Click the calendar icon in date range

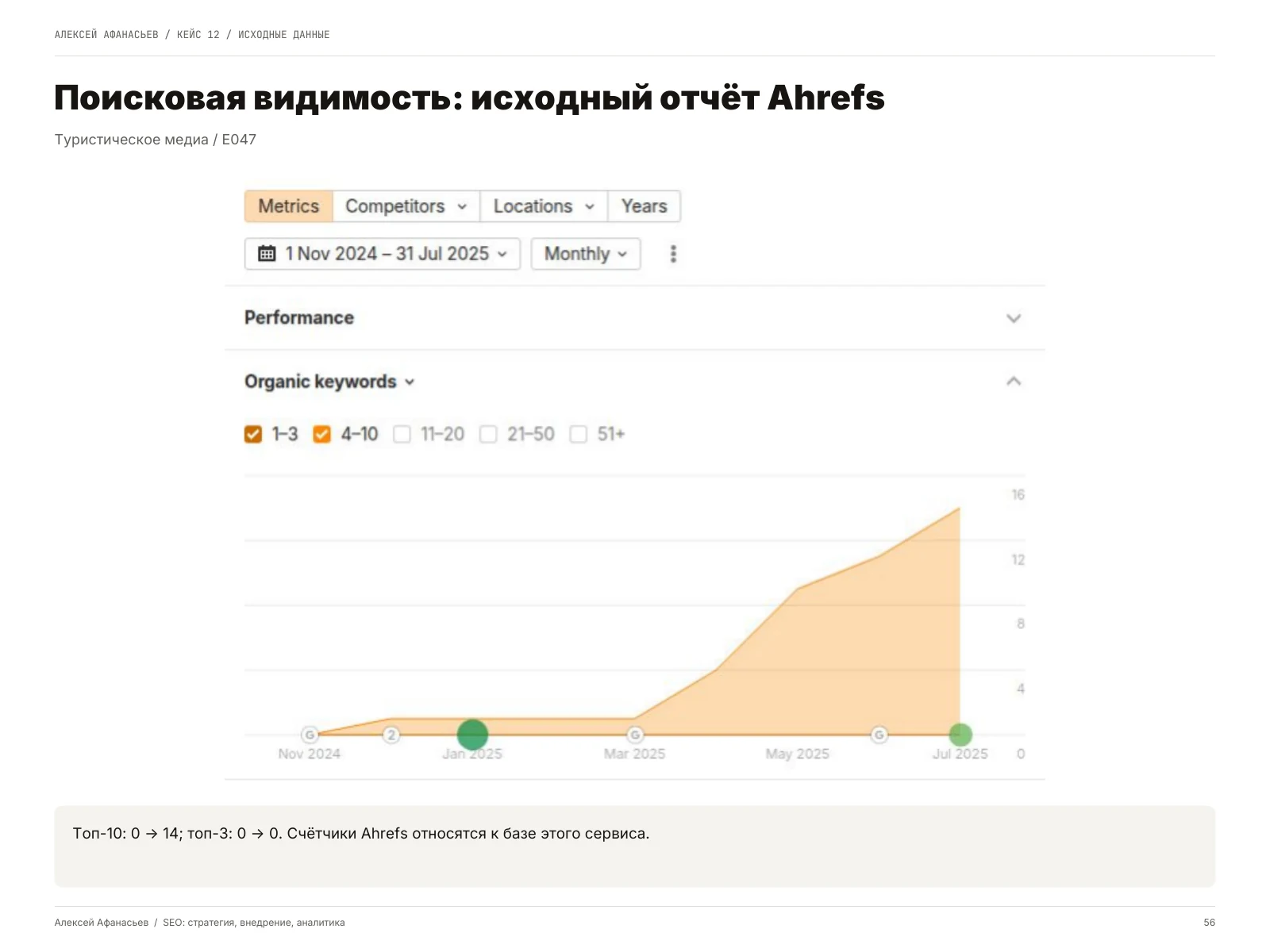click(x=267, y=254)
